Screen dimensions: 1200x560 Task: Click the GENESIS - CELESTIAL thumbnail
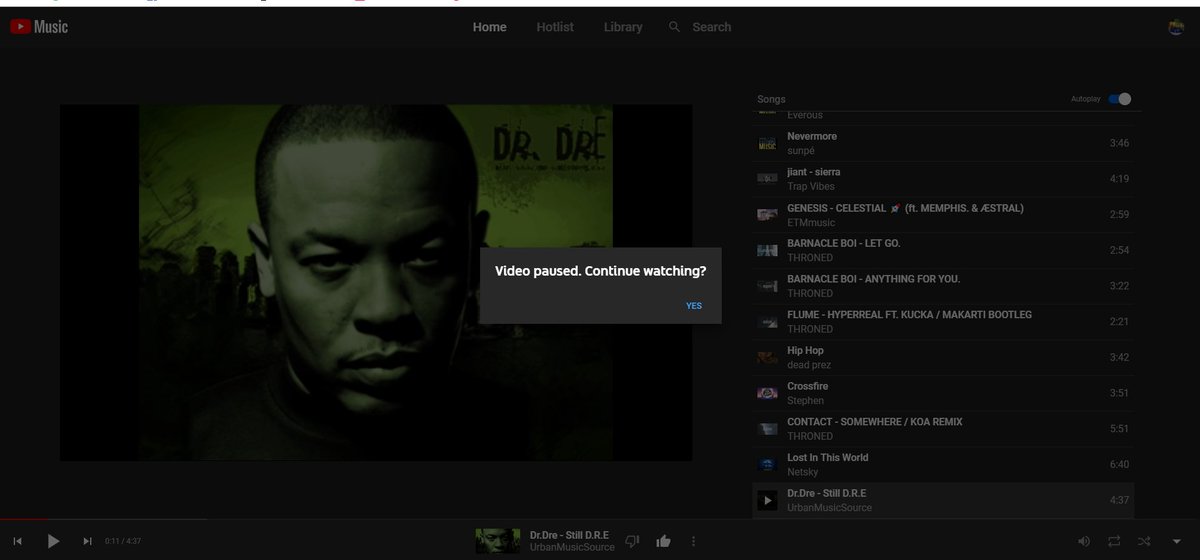767,215
